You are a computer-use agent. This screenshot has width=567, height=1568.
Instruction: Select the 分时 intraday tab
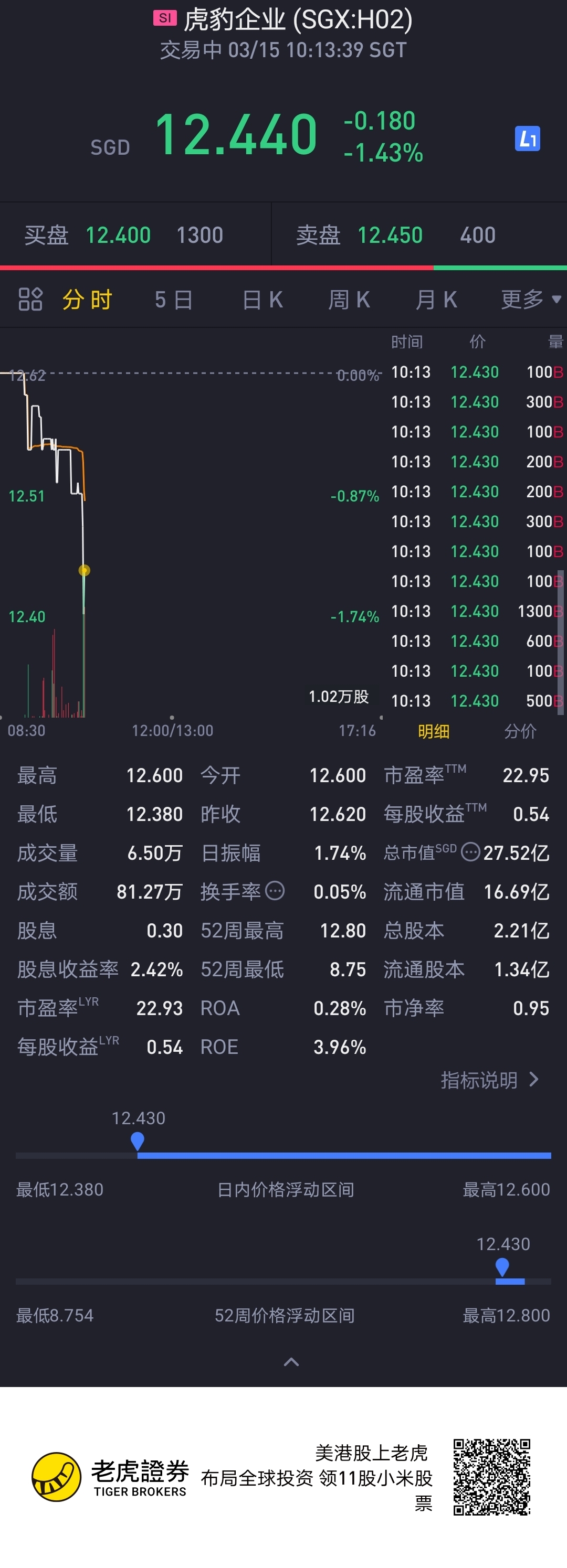tap(87, 300)
